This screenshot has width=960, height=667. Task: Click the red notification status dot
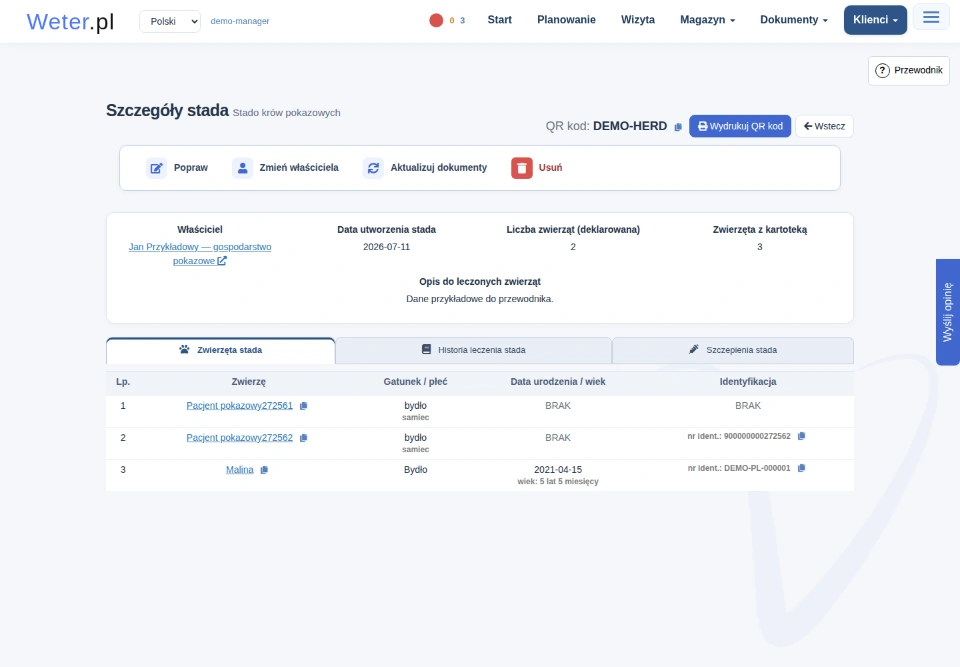436,20
